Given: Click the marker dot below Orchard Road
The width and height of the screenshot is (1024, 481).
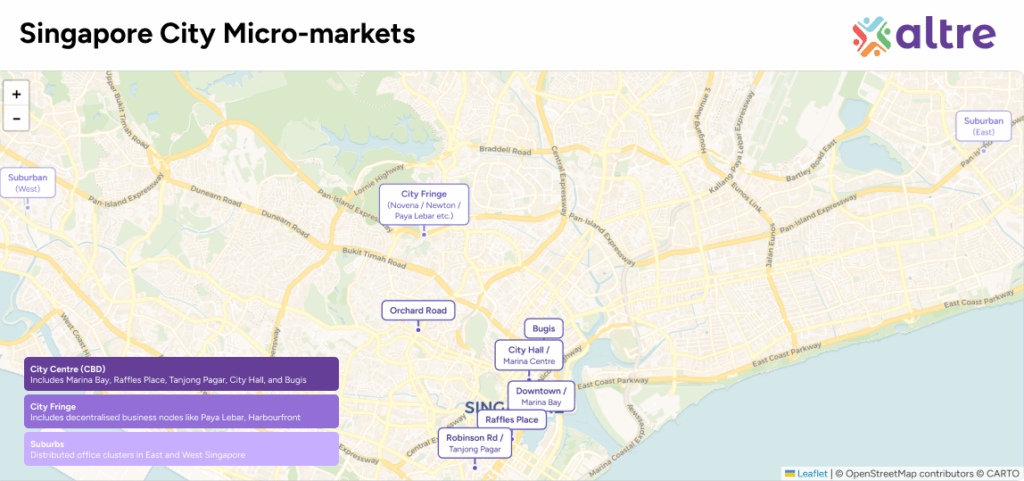Looking at the screenshot, I should (x=418, y=328).
